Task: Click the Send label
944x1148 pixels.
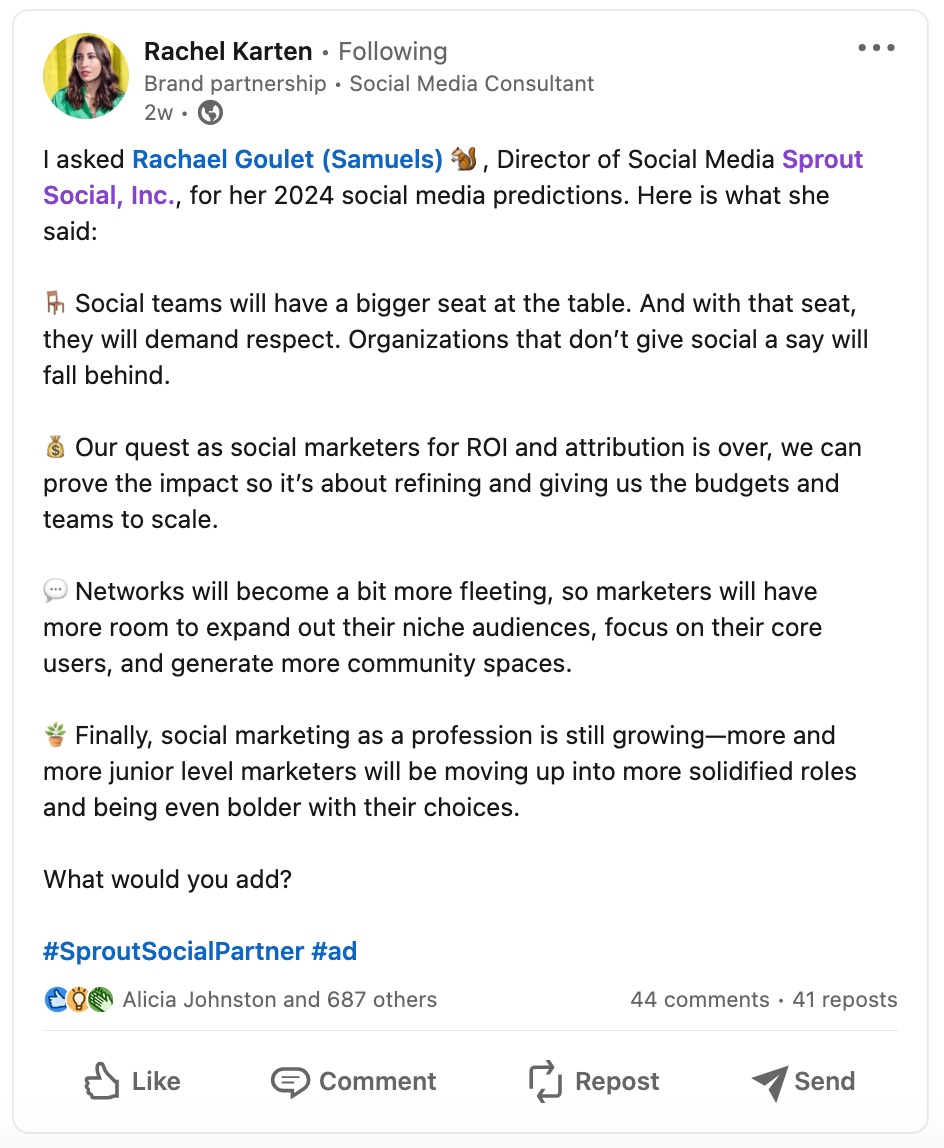Action: coord(824,1081)
